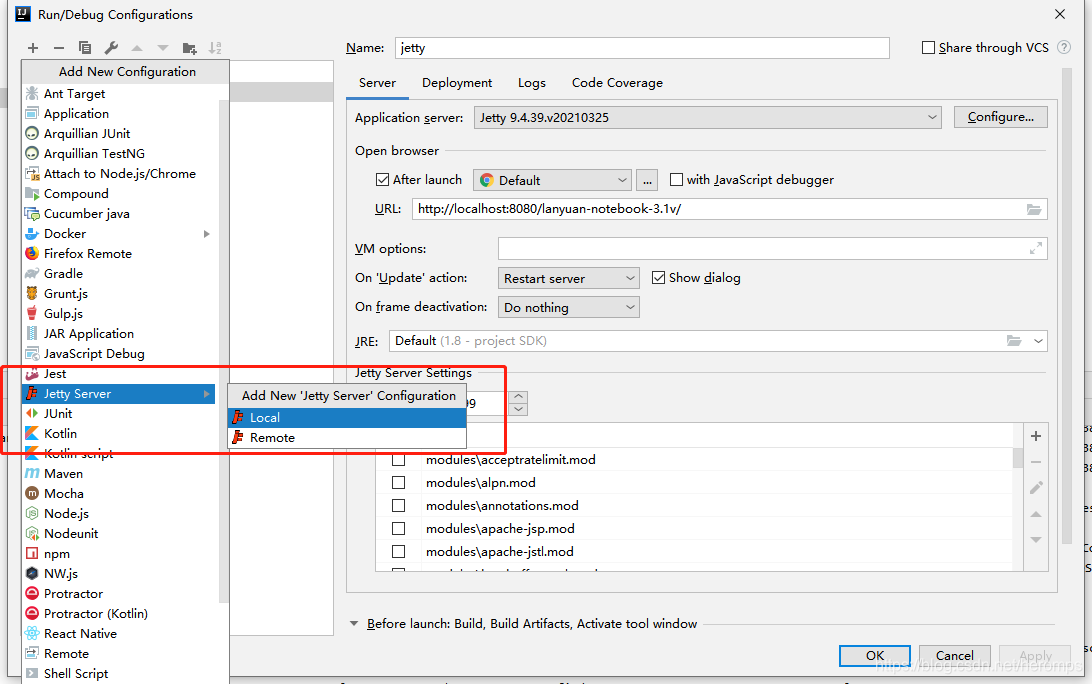1092x684 pixels.
Task: Increase Jetty port with stepper up
Action: point(518,397)
